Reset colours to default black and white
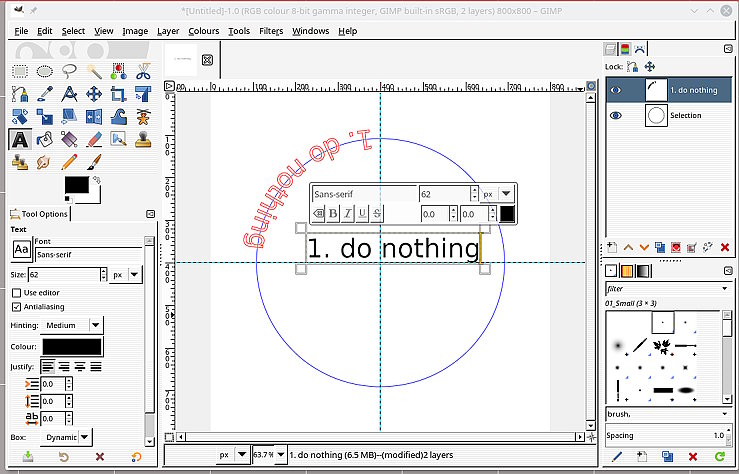This screenshot has height=474, width=739. point(68,199)
